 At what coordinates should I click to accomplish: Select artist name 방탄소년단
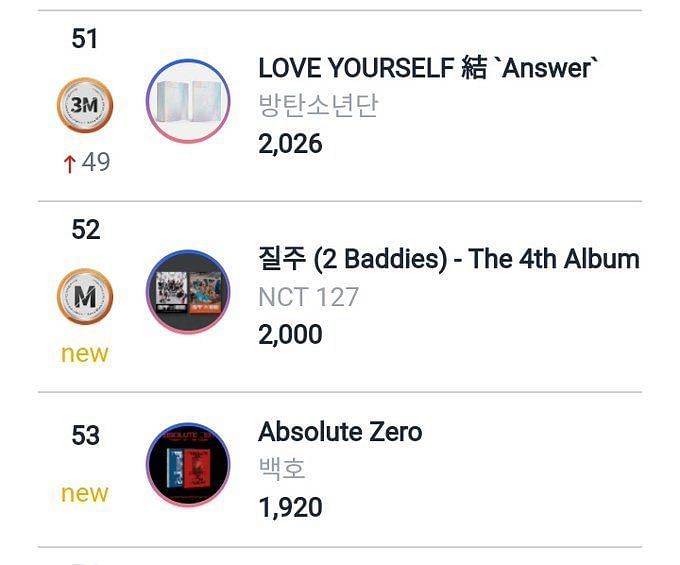click(x=318, y=105)
